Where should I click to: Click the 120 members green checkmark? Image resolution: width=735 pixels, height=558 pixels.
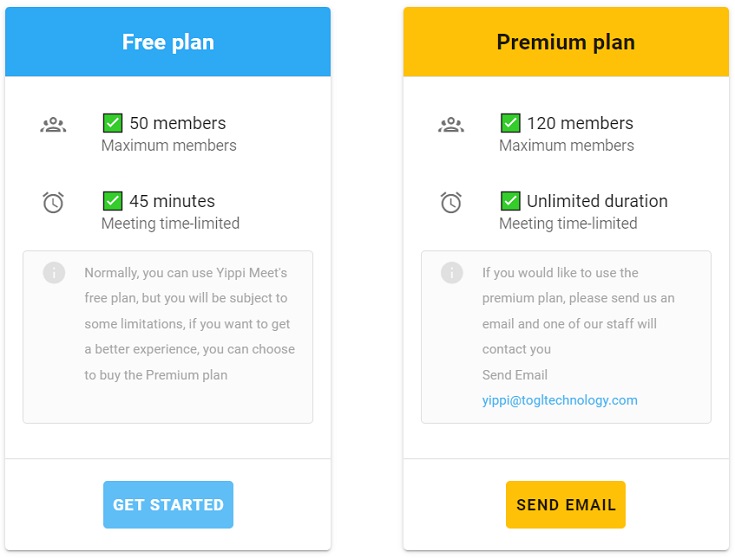[x=510, y=123]
